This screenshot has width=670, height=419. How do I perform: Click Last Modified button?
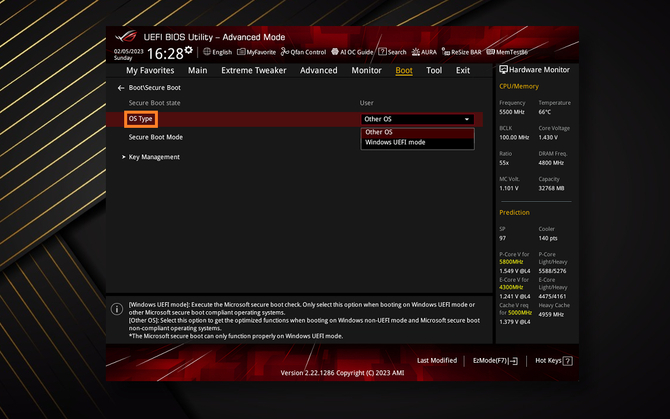437,360
